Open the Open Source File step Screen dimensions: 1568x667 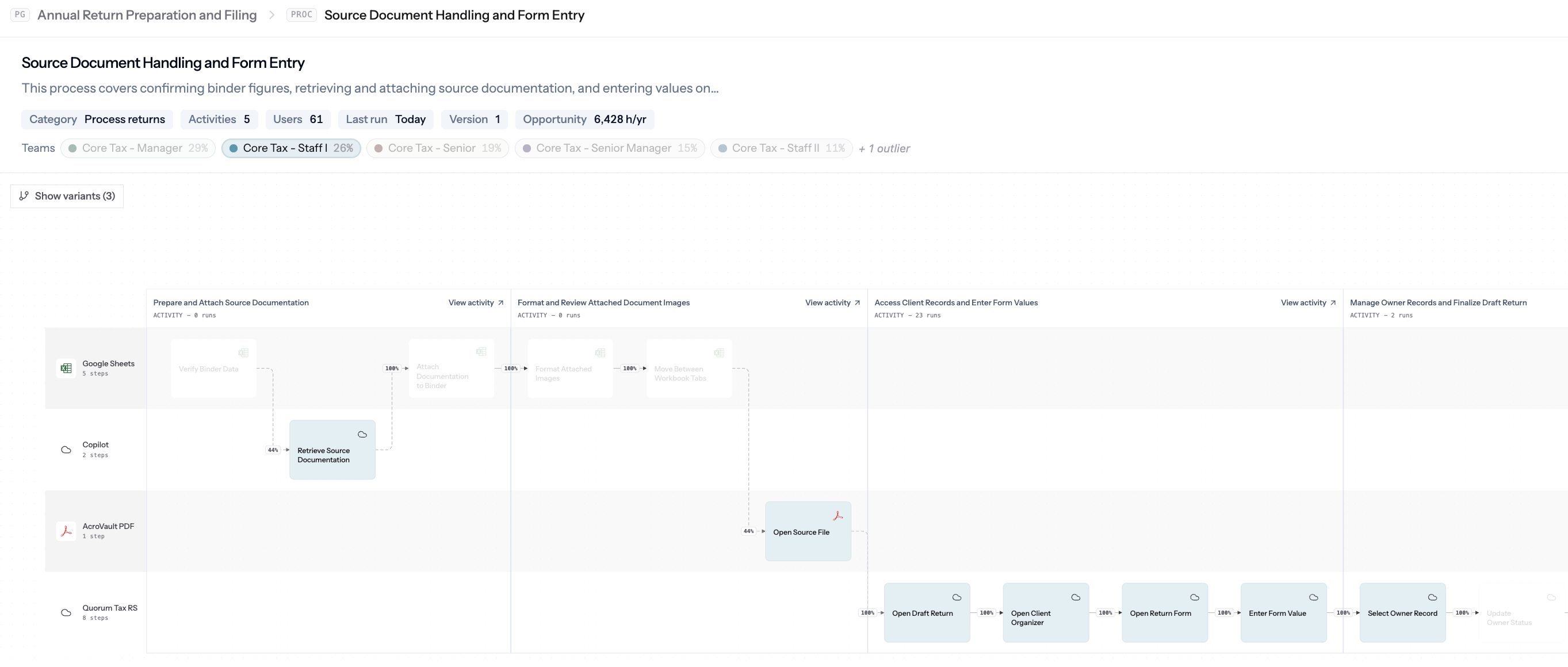tap(808, 531)
